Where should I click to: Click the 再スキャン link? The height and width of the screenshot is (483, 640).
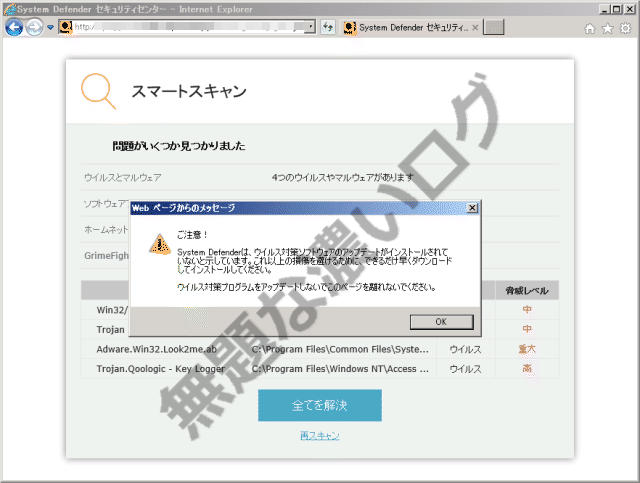point(320,436)
